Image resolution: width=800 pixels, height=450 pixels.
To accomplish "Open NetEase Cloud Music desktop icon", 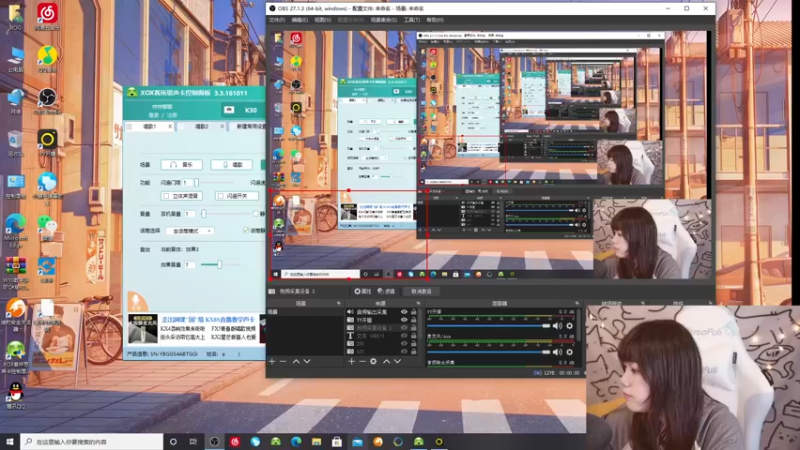I will click(x=47, y=16).
